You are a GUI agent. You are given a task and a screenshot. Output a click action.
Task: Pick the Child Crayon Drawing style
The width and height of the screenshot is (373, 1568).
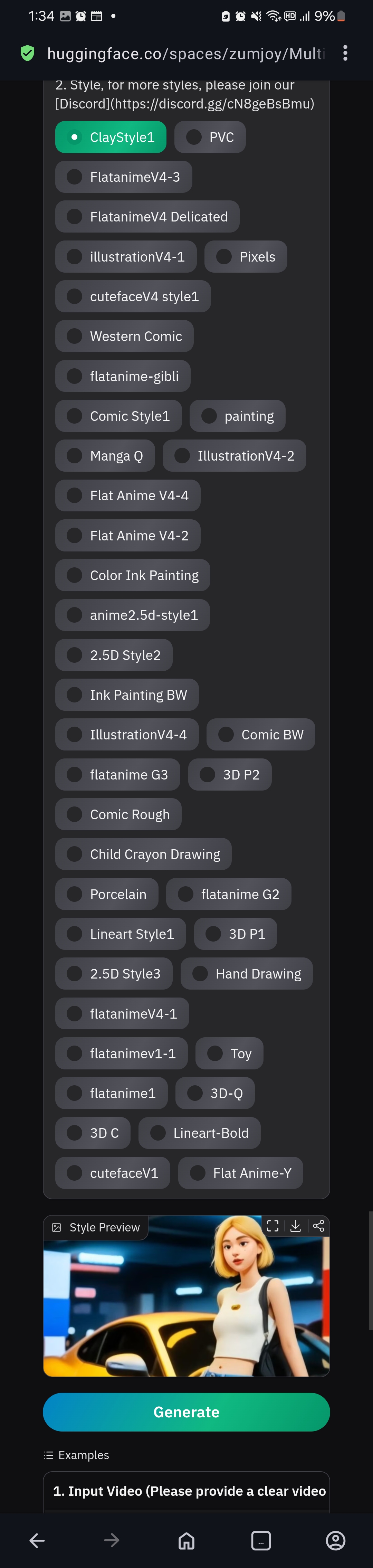pyautogui.click(x=143, y=854)
